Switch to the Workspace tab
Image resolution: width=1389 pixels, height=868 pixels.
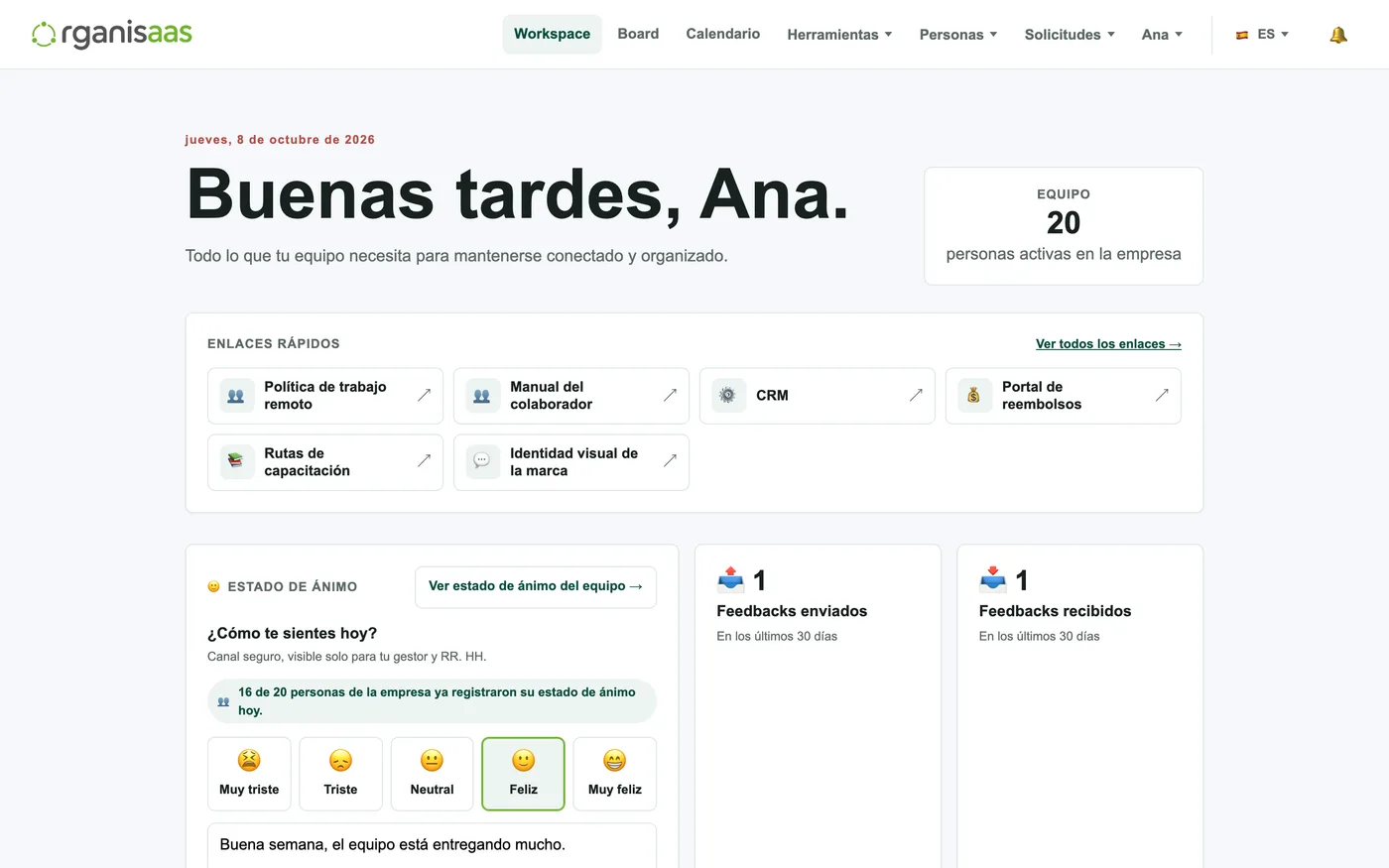point(552,34)
